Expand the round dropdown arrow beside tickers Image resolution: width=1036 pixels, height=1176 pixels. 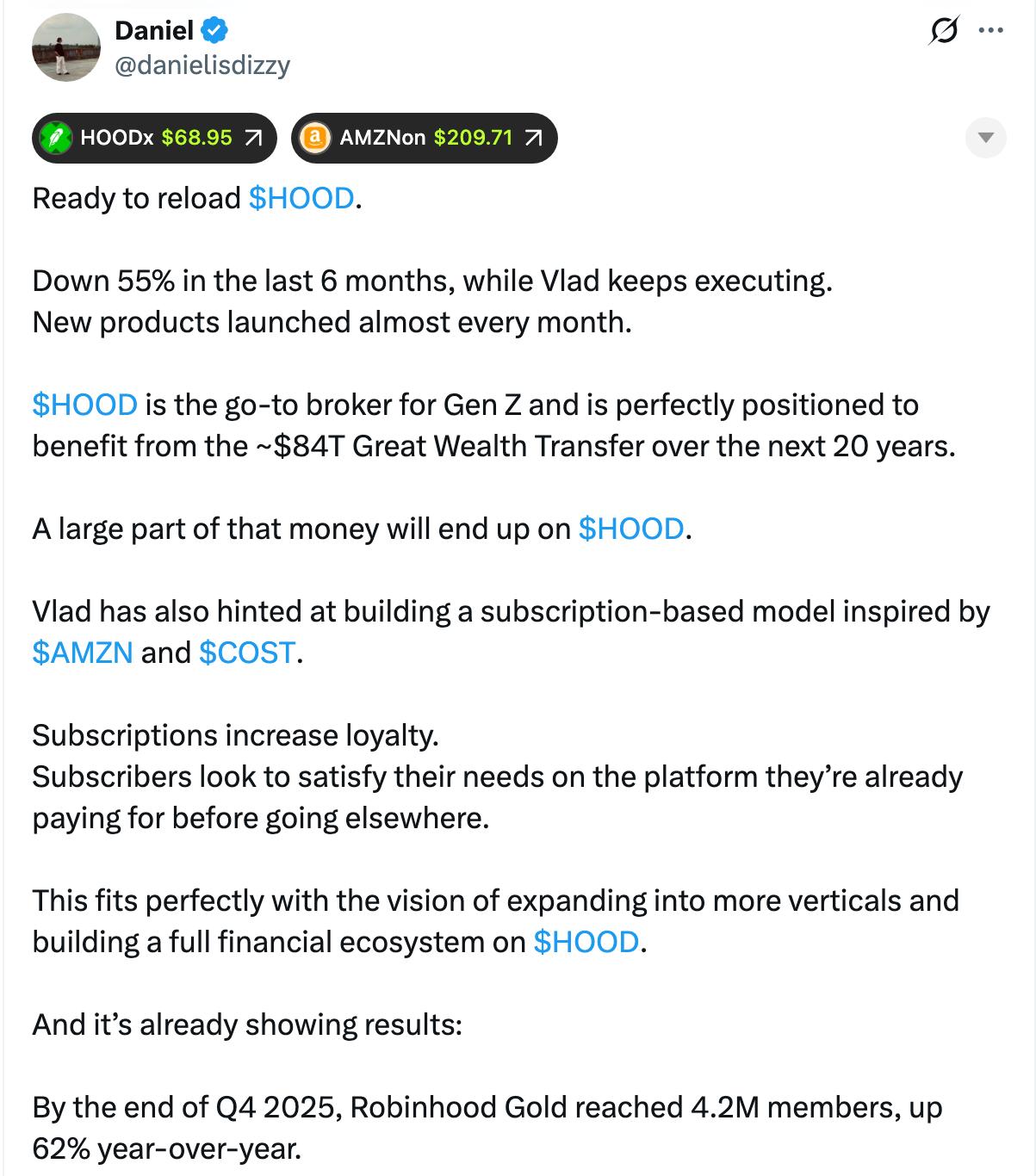[x=985, y=138]
